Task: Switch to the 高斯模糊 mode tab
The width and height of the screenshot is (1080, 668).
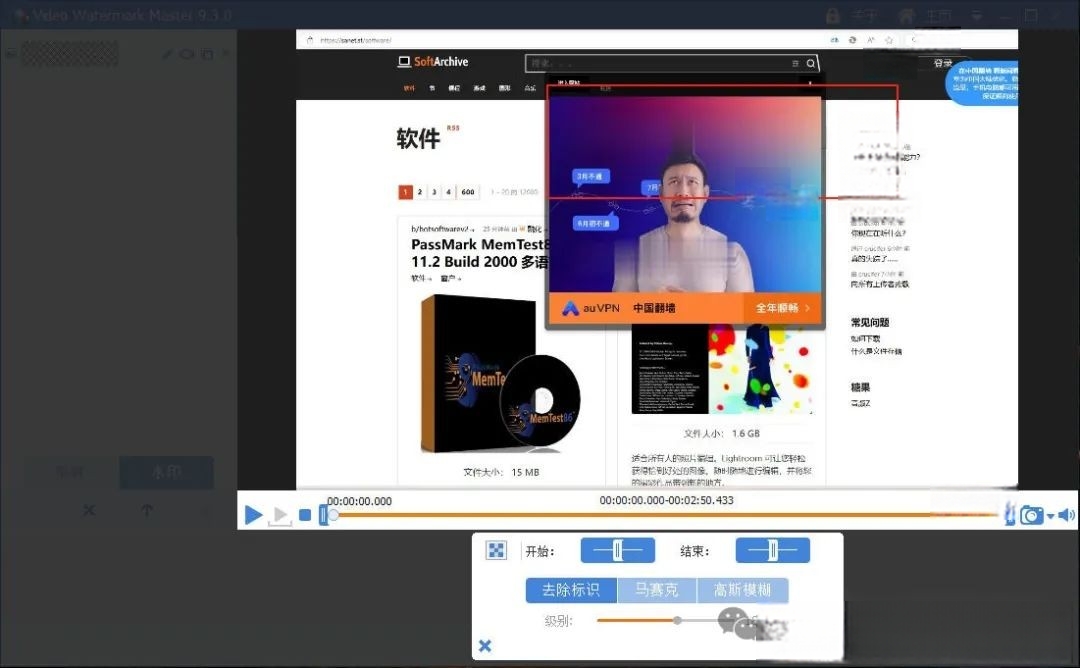Action: pos(742,589)
